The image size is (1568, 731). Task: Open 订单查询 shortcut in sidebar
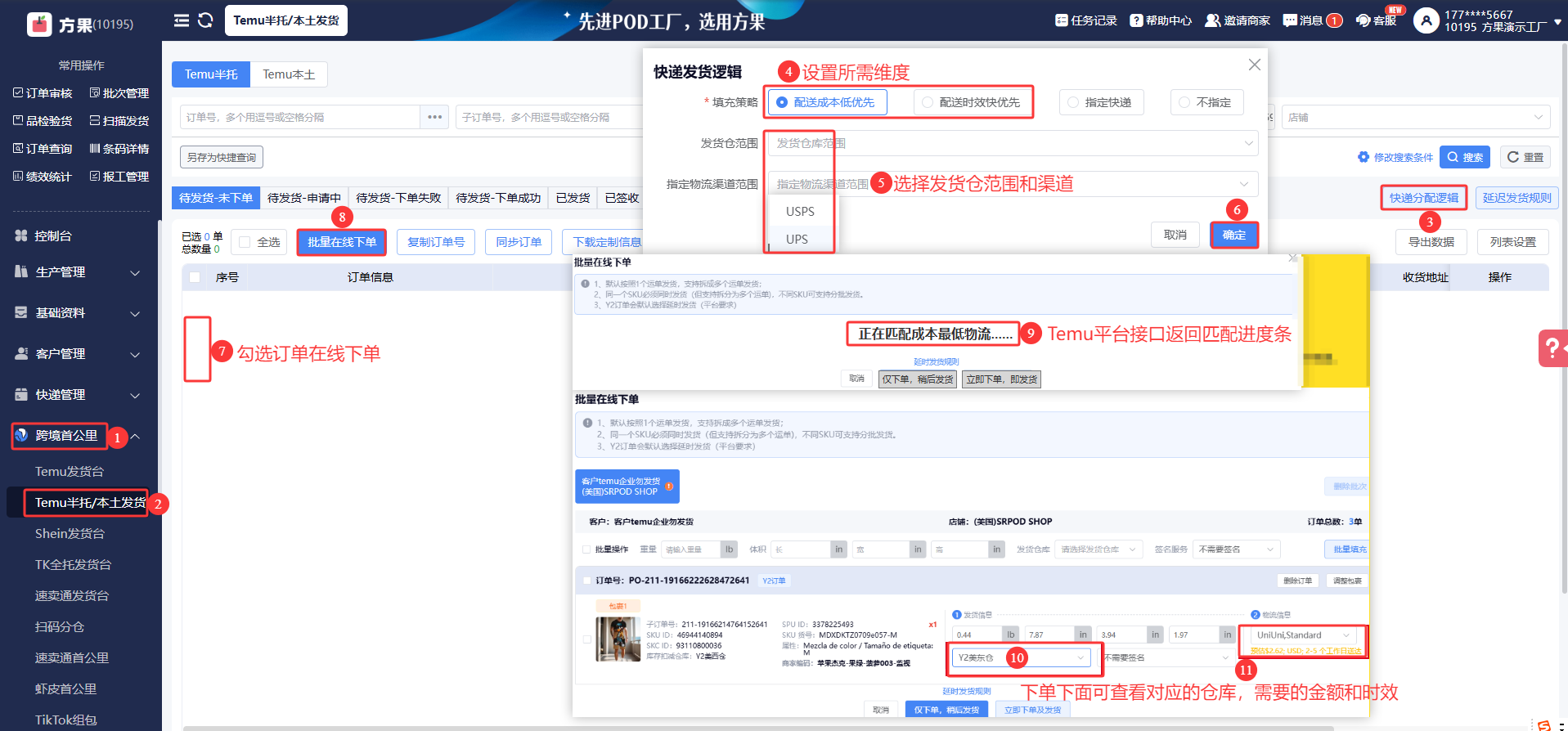pyautogui.click(x=43, y=149)
